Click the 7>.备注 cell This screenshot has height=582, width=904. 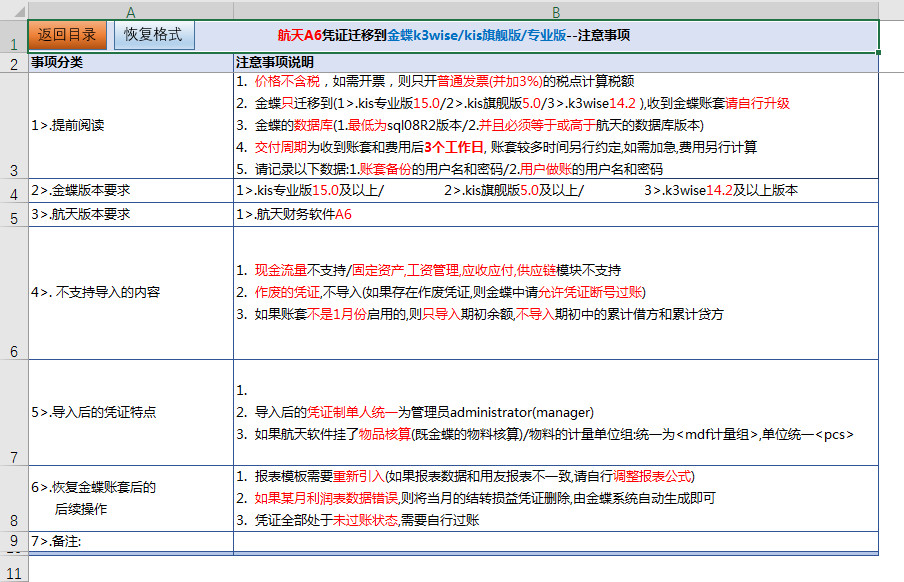130,541
